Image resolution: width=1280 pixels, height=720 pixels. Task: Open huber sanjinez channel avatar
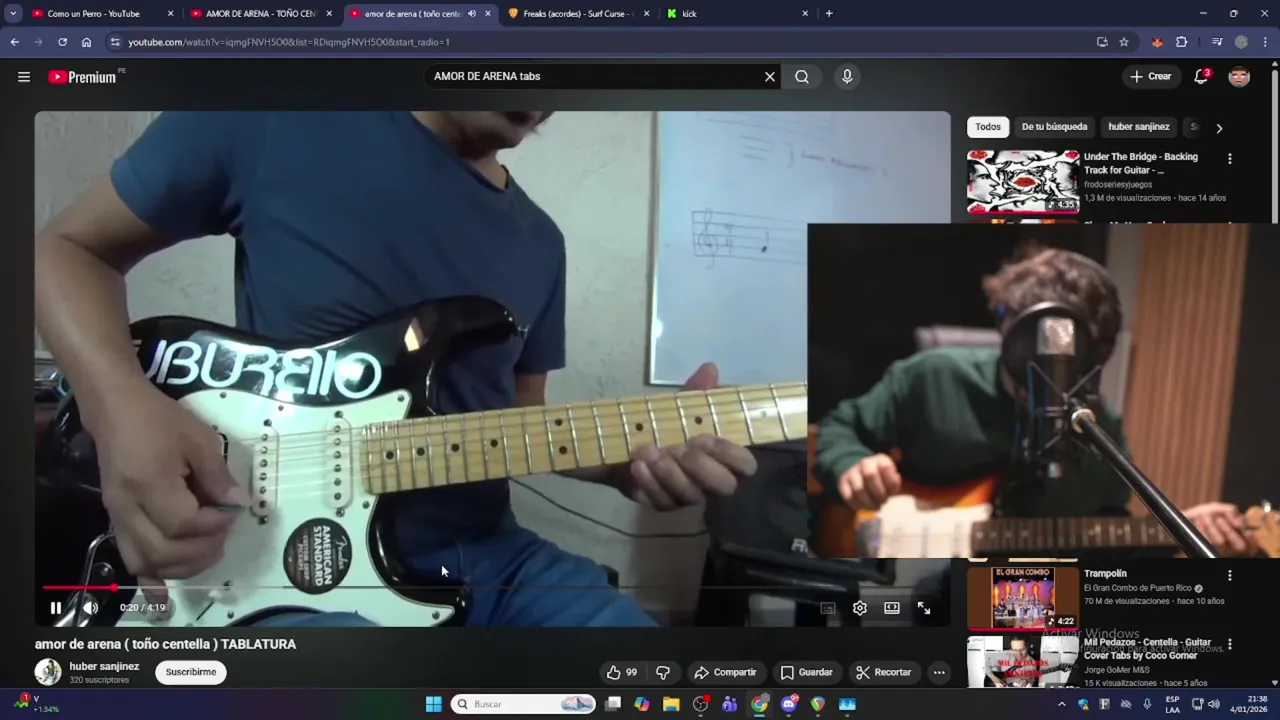click(48, 672)
